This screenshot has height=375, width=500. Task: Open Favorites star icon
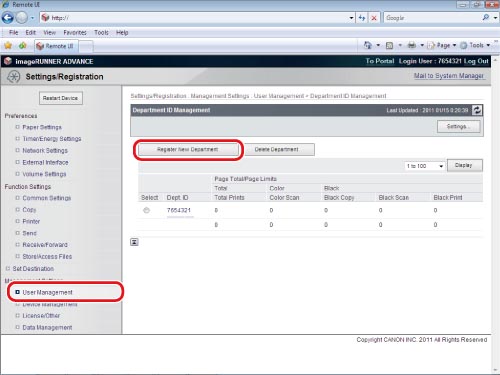(8, 46)
